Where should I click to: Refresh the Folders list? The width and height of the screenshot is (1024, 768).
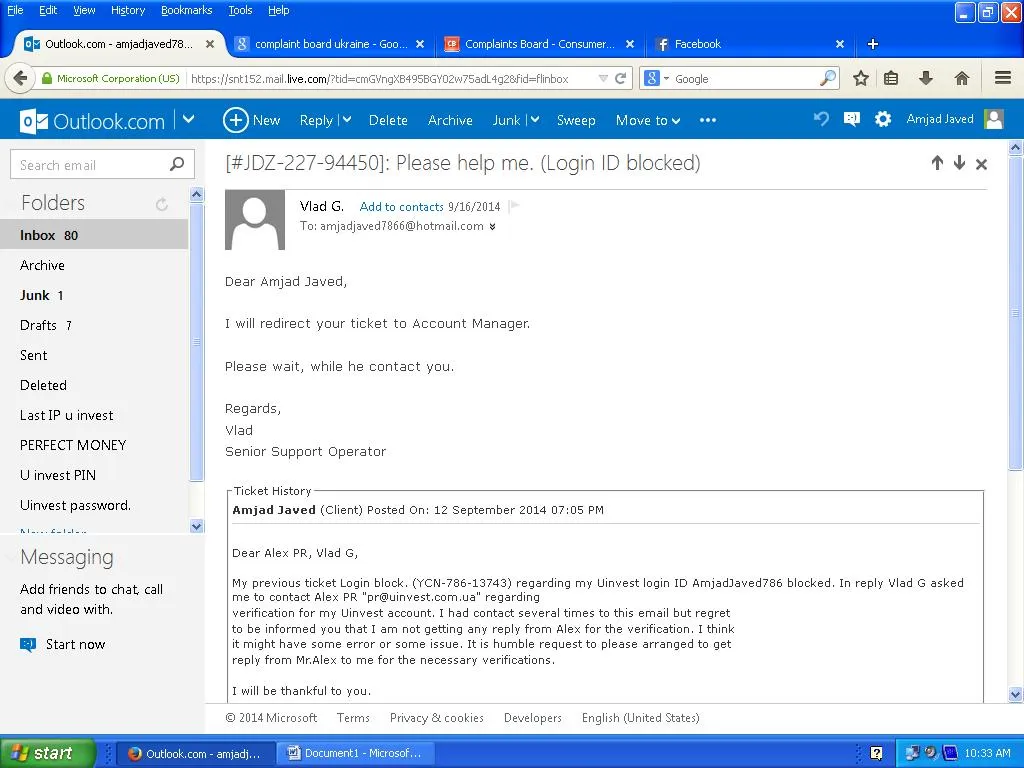pyautogui.click(x=161, y=204)
